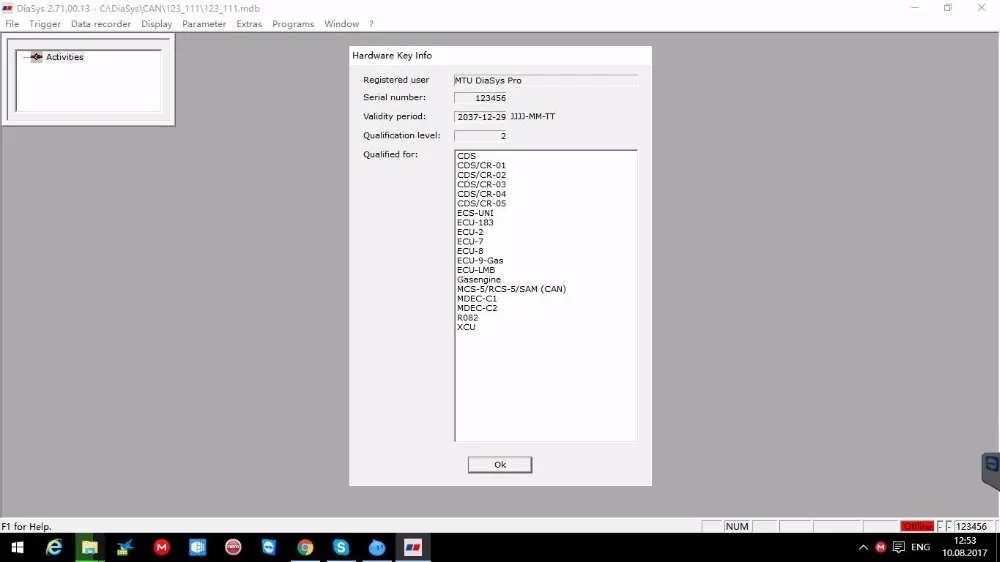Open Google Chrome from taskbar
Image resolution: width=1000 pixels, height=562 pixels.
click(x=305, y=547)
